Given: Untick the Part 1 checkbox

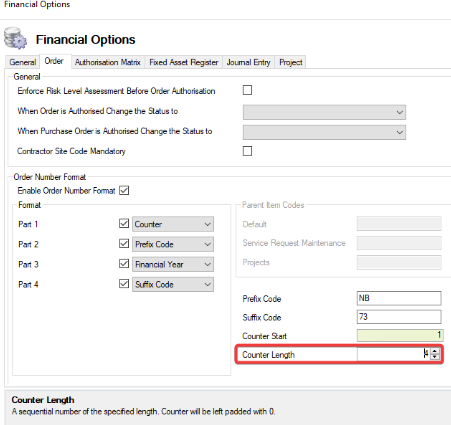Looking at the screenshot, I should point(124,223).
